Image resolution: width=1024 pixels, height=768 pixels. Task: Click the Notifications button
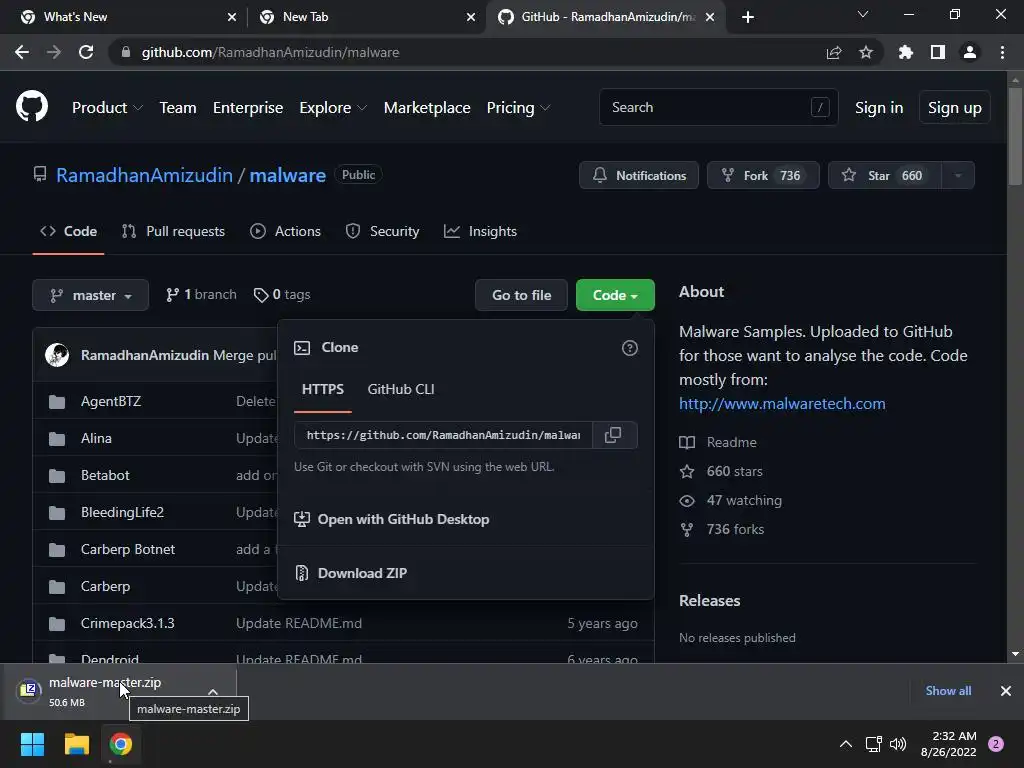(x=639, y=175)
